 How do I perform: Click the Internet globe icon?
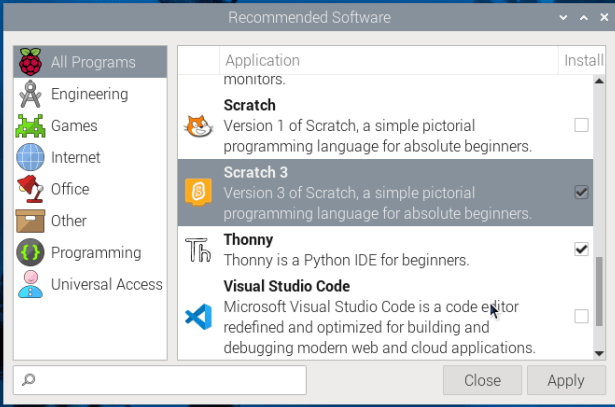[x=30, y=157]
